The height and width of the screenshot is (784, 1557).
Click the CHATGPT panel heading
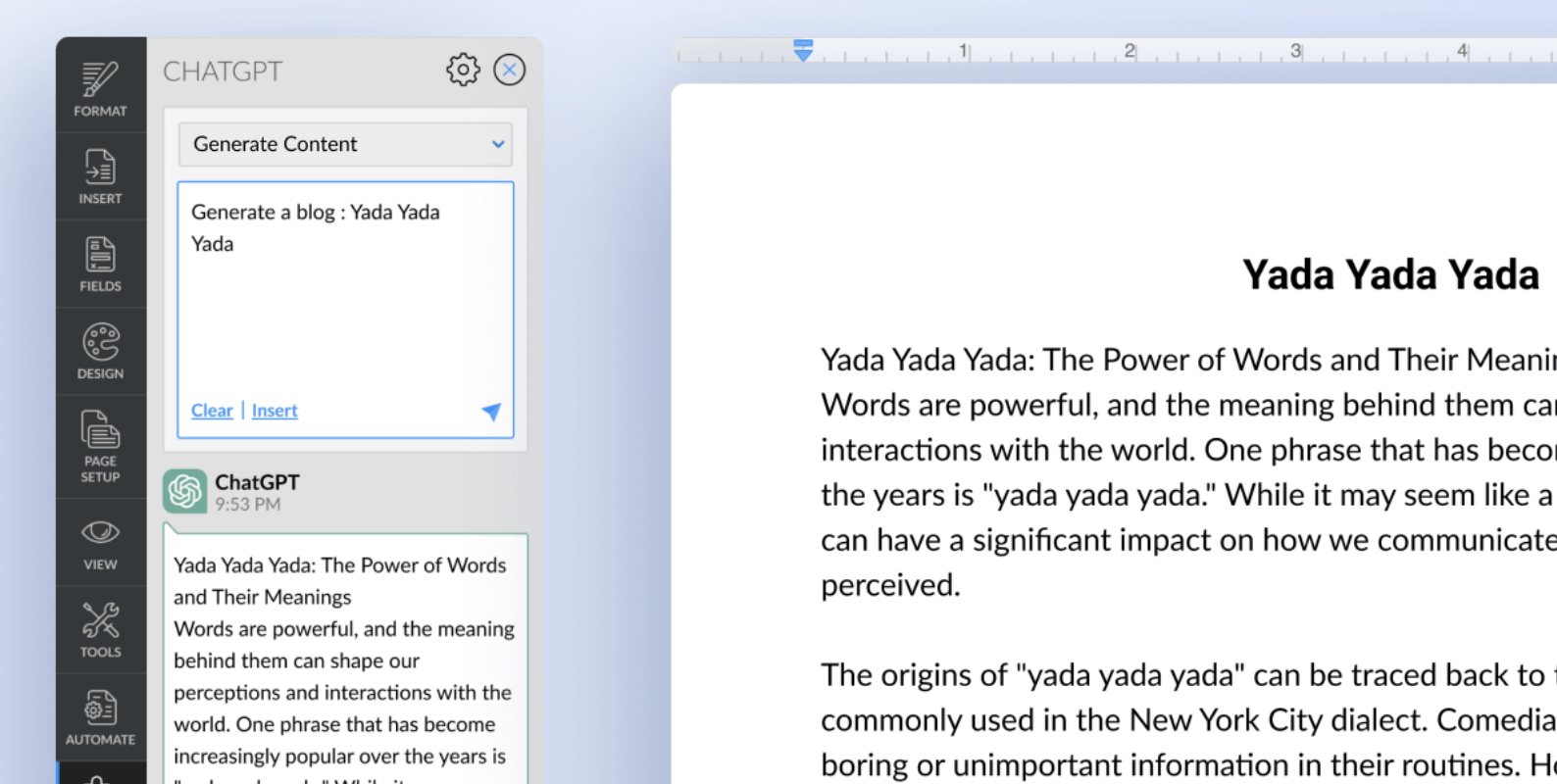223,72
